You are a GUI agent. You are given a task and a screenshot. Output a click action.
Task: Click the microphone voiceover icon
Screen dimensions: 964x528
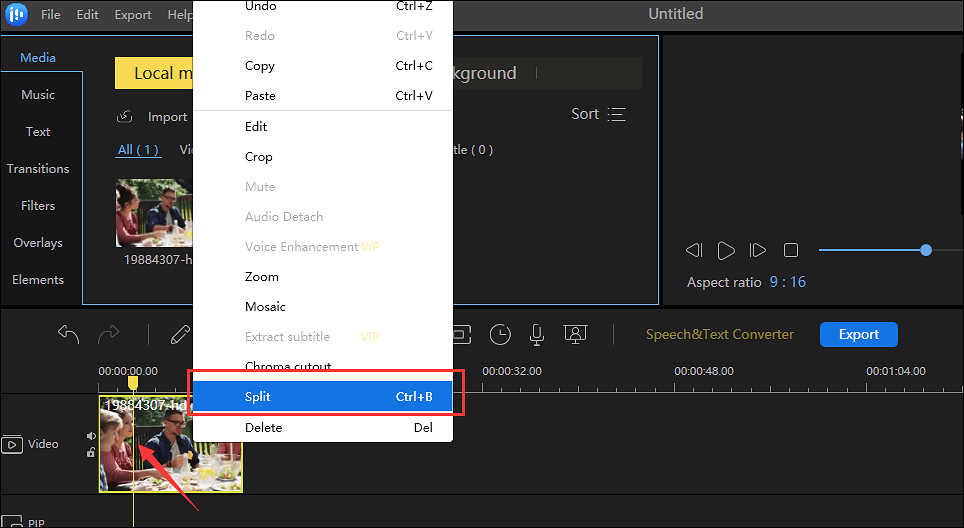(x=537, y=334)
